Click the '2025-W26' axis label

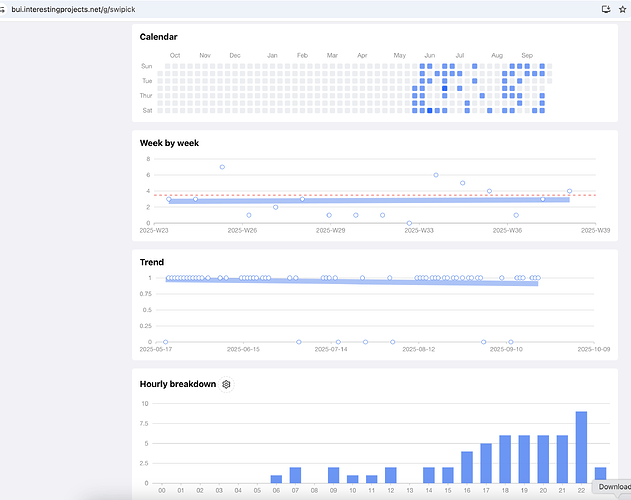[x=242, y=231]
